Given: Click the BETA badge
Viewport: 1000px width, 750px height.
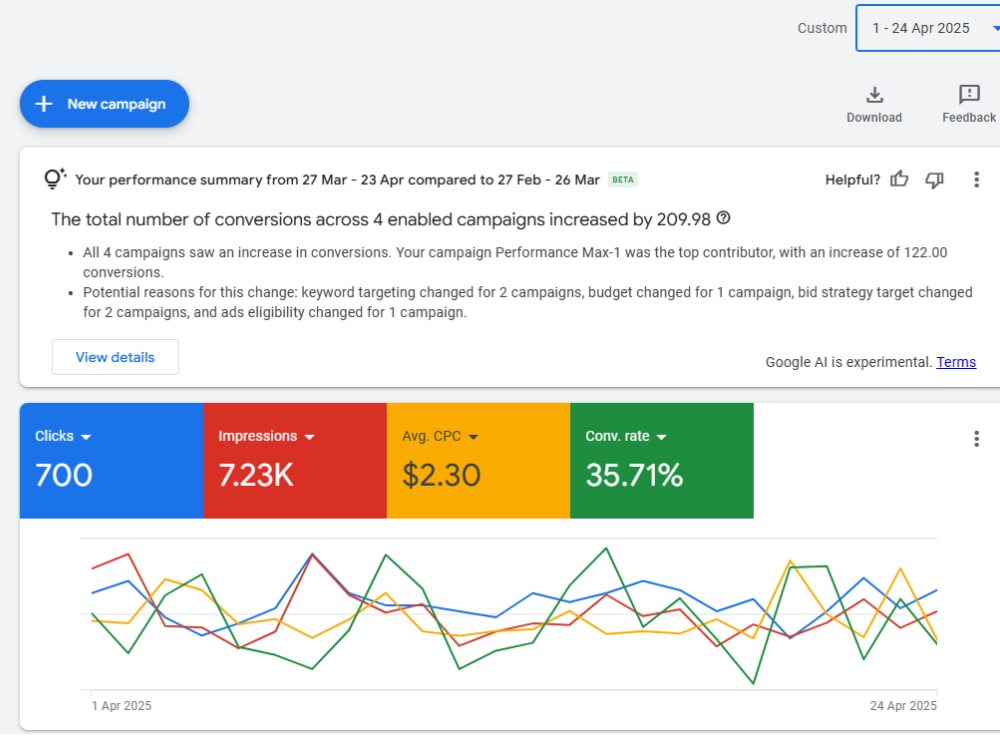Looking at the screenshot, I should tap(622, 180).
